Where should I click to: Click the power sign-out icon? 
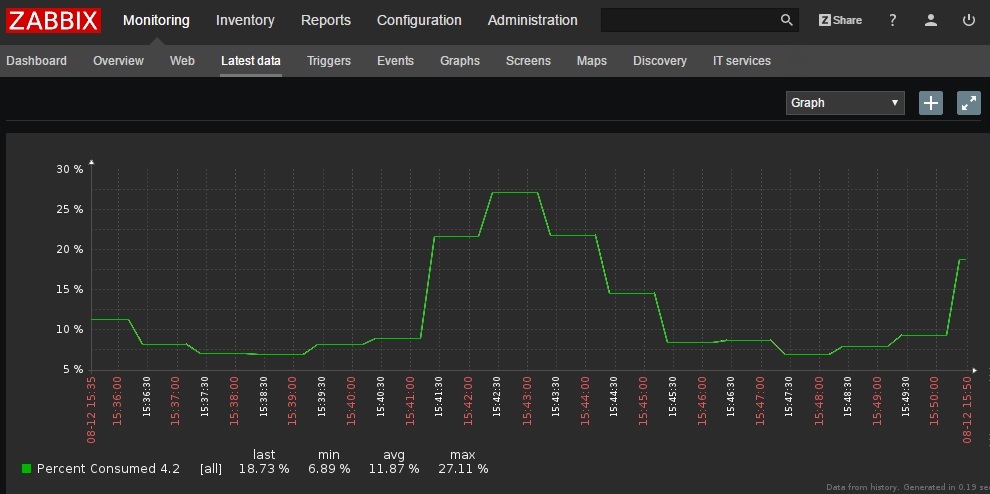[x=969, y=20]
